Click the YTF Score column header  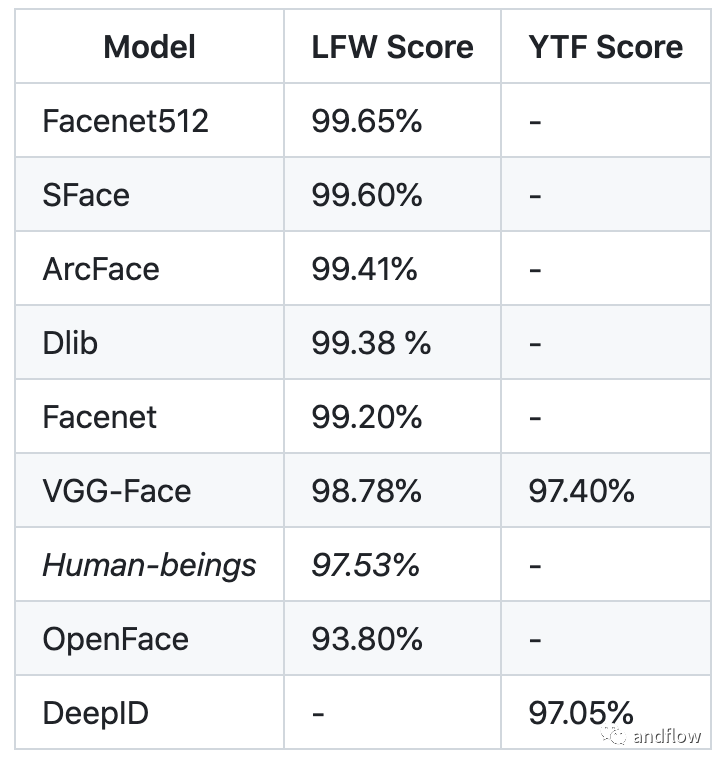click(605, 47)
